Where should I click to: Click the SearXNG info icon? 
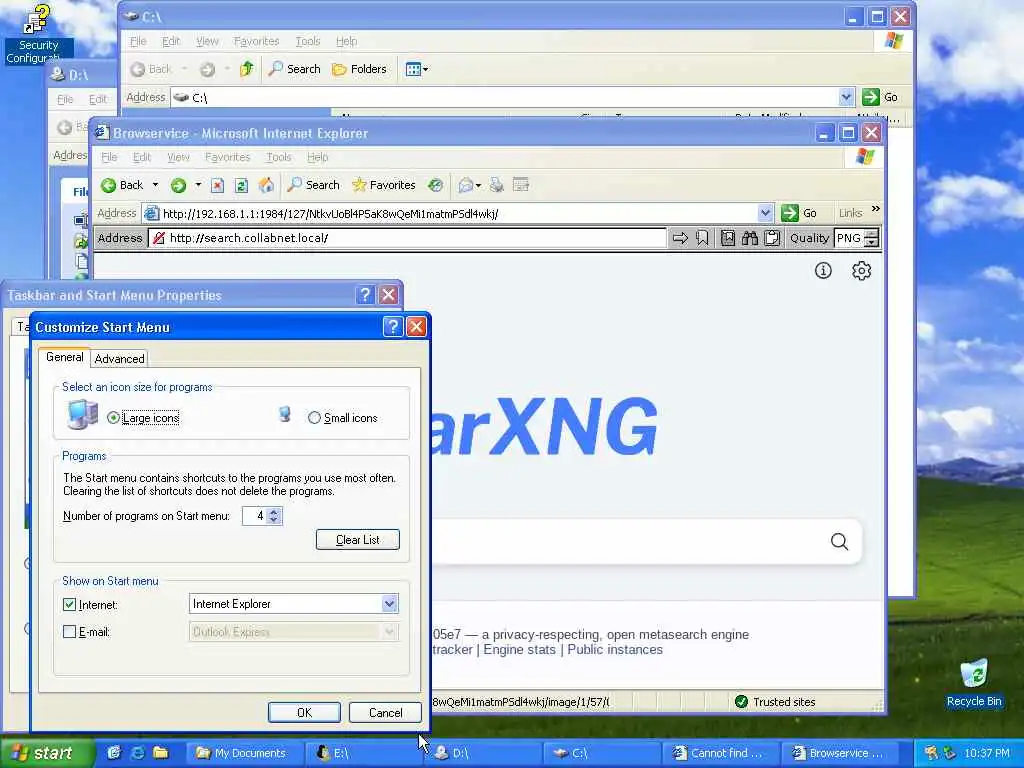(x=823, y=270)
